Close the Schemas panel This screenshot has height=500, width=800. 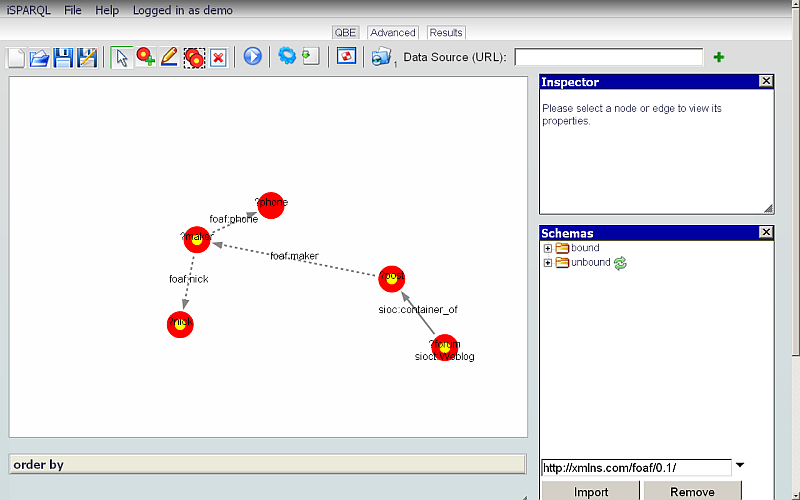tap(766, 232)
